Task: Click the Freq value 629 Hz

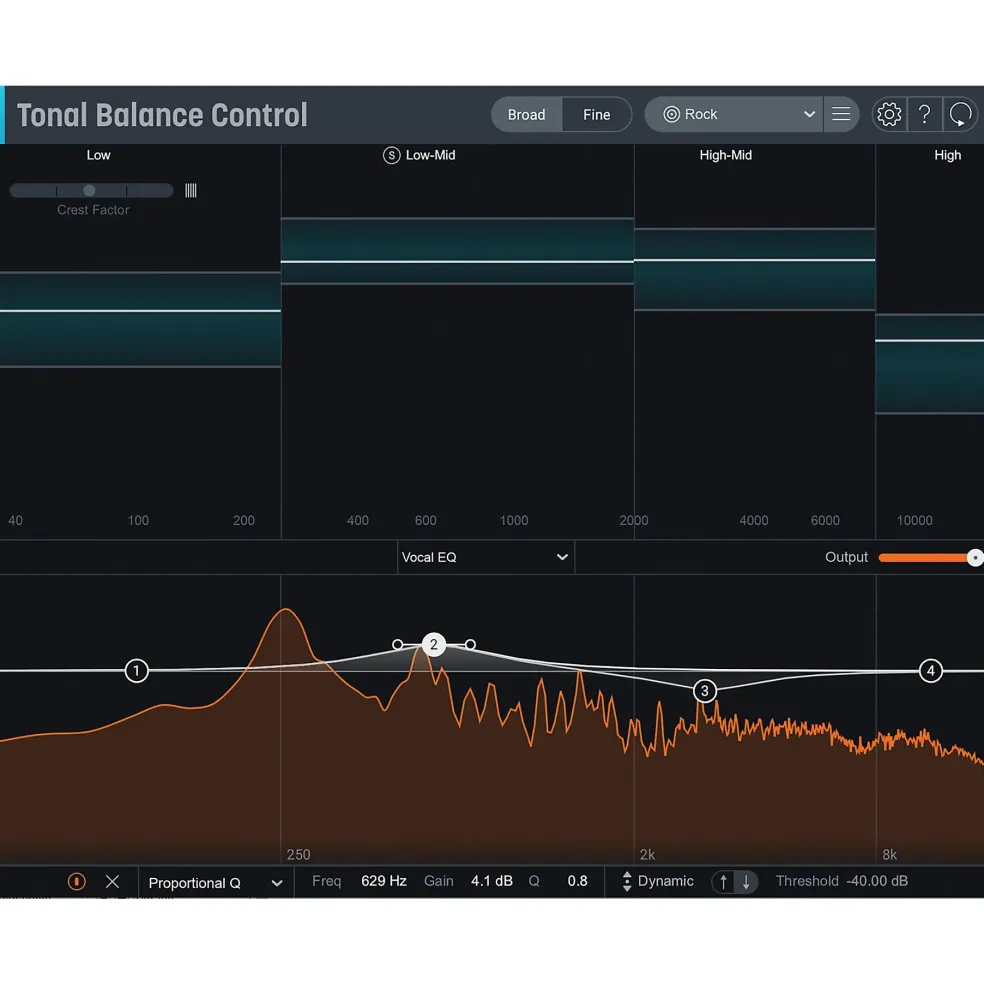Action: [x=383, y=881]
